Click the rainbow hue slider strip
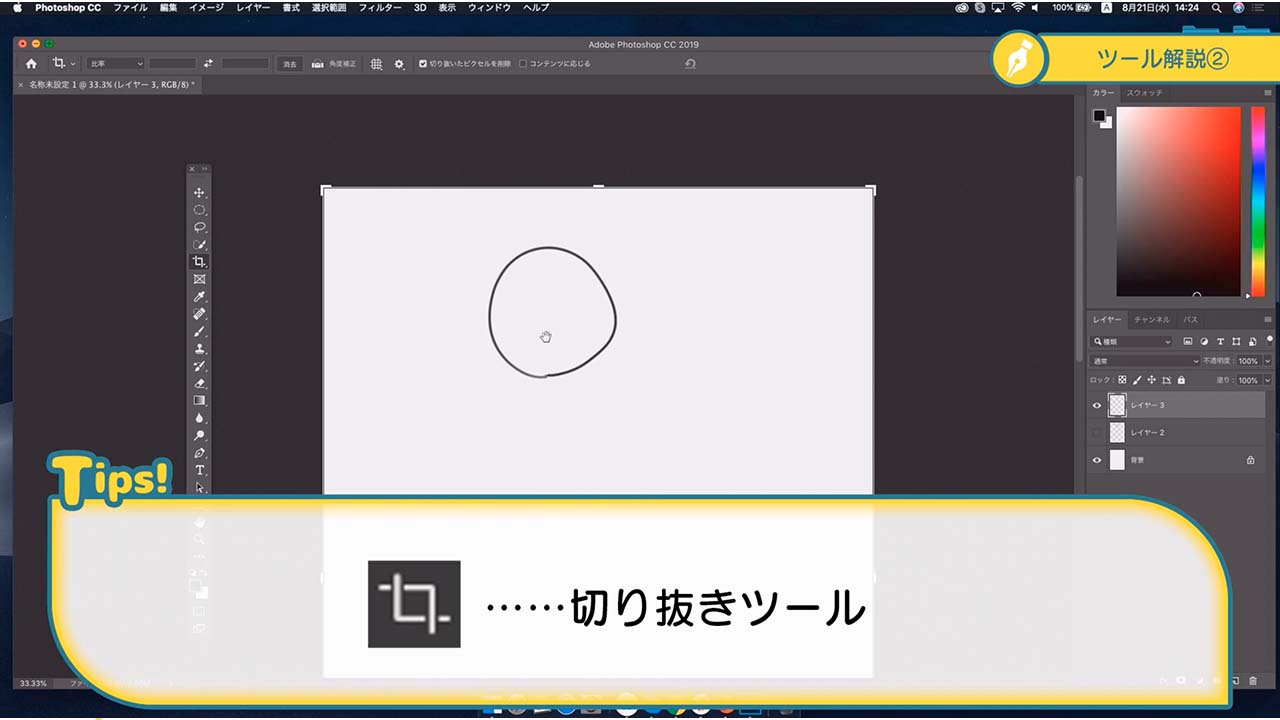 (x=1258, y=200)
